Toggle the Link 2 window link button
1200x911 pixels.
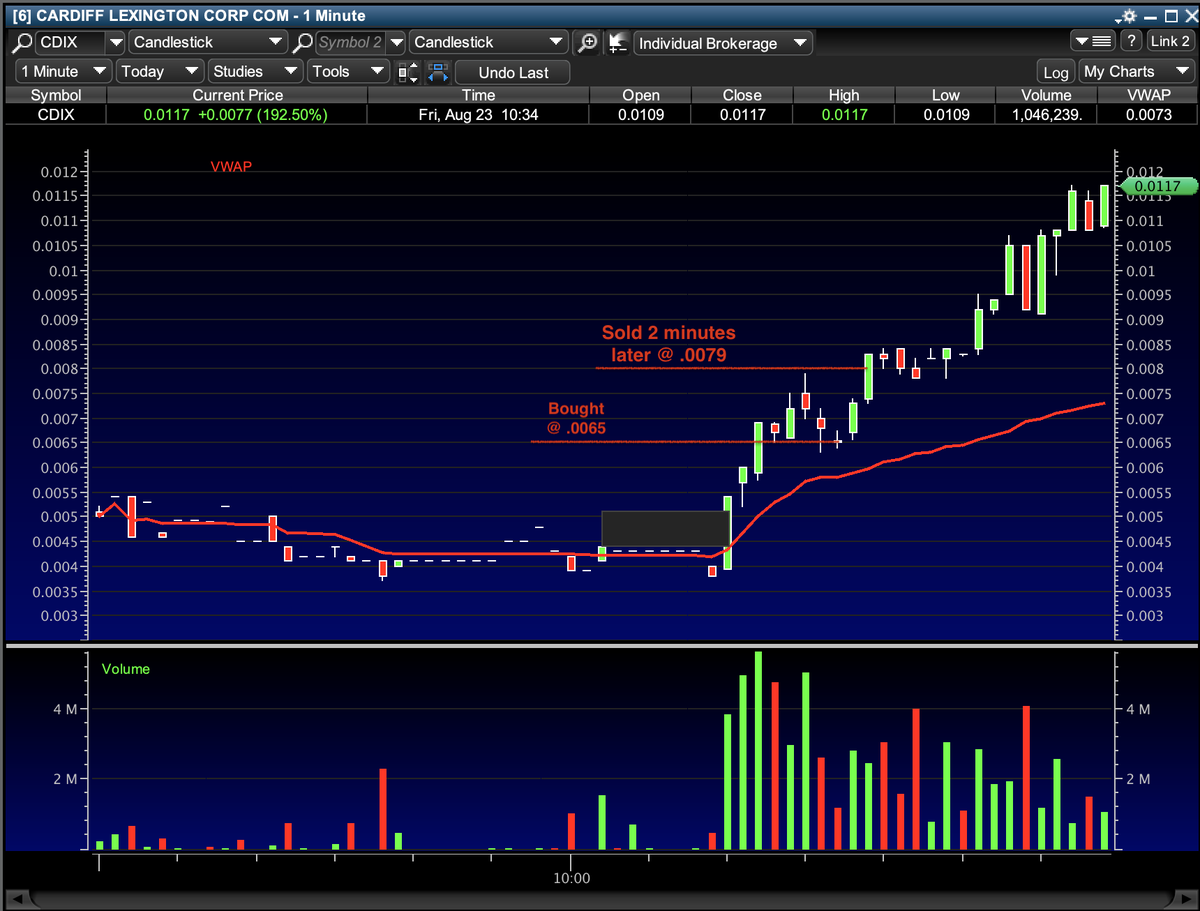pos(1170,42)
